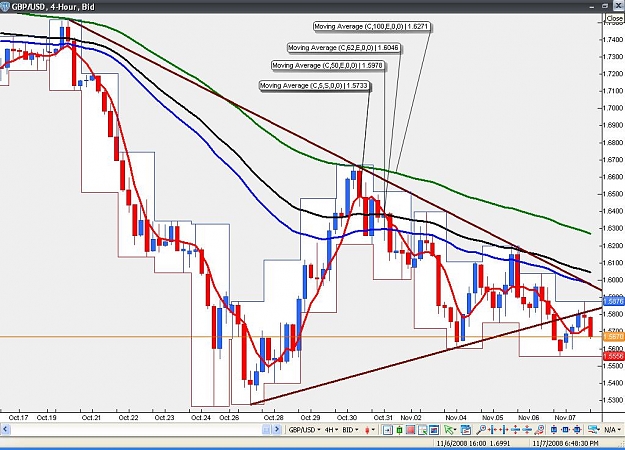Click the Nov.07 date label

565,418
